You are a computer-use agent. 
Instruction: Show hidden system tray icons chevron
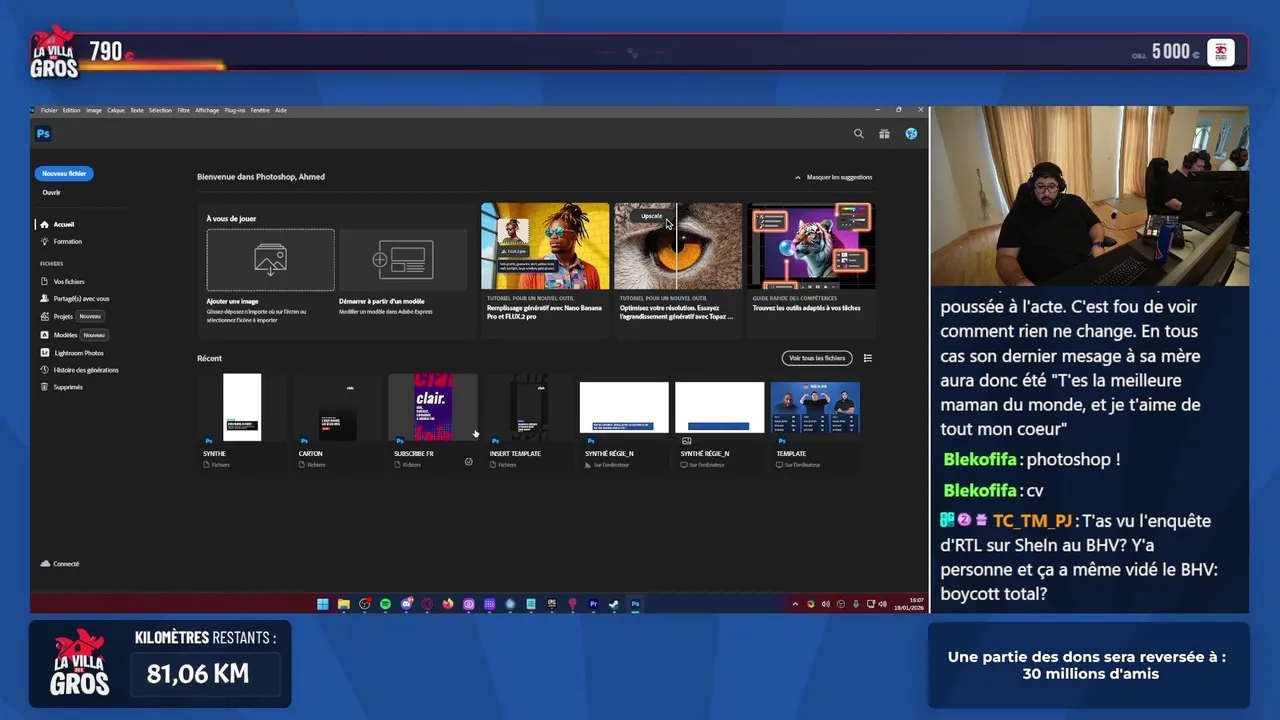(795, 604)
